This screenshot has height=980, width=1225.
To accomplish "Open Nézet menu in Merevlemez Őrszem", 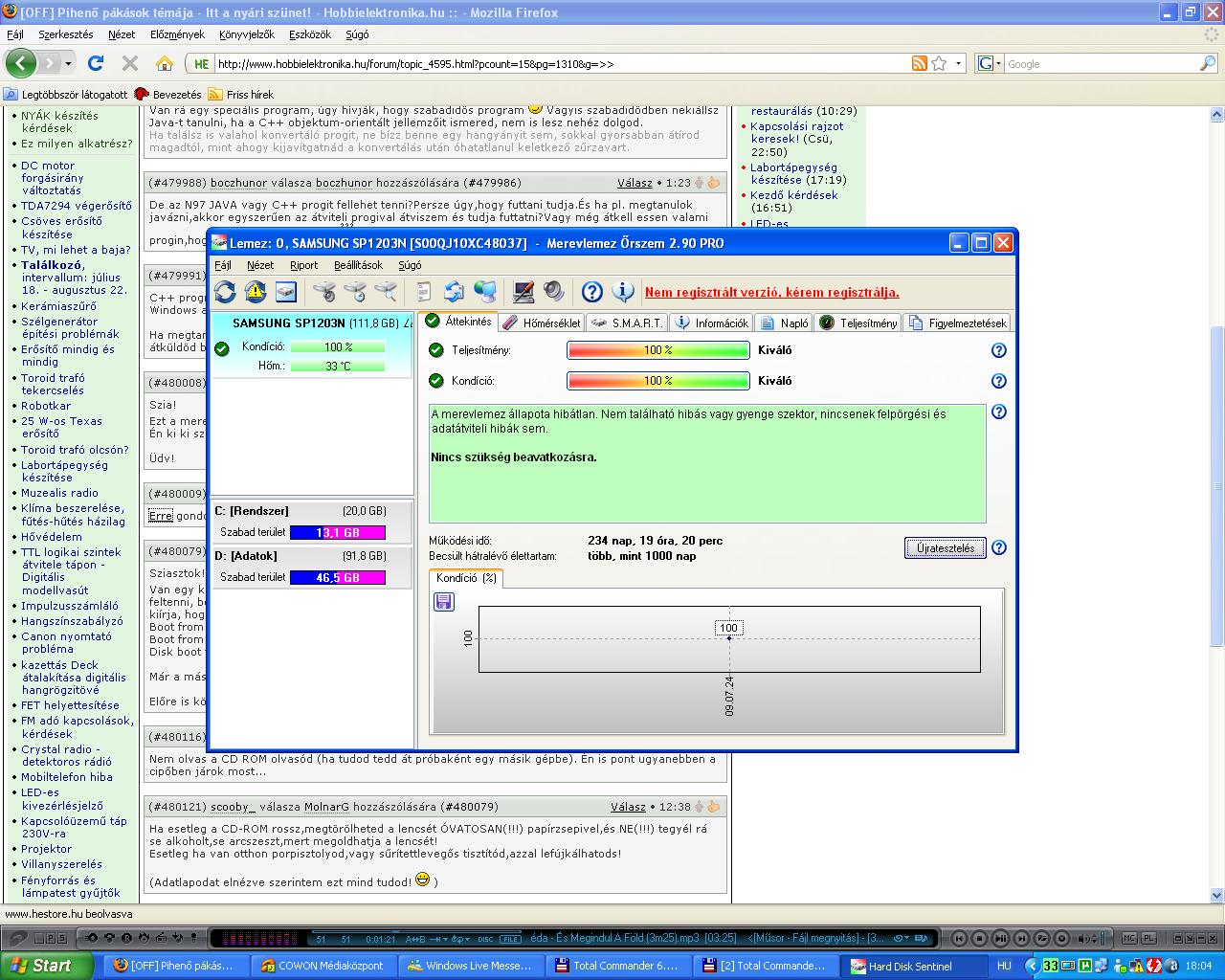I will click(x=260, y=265).
